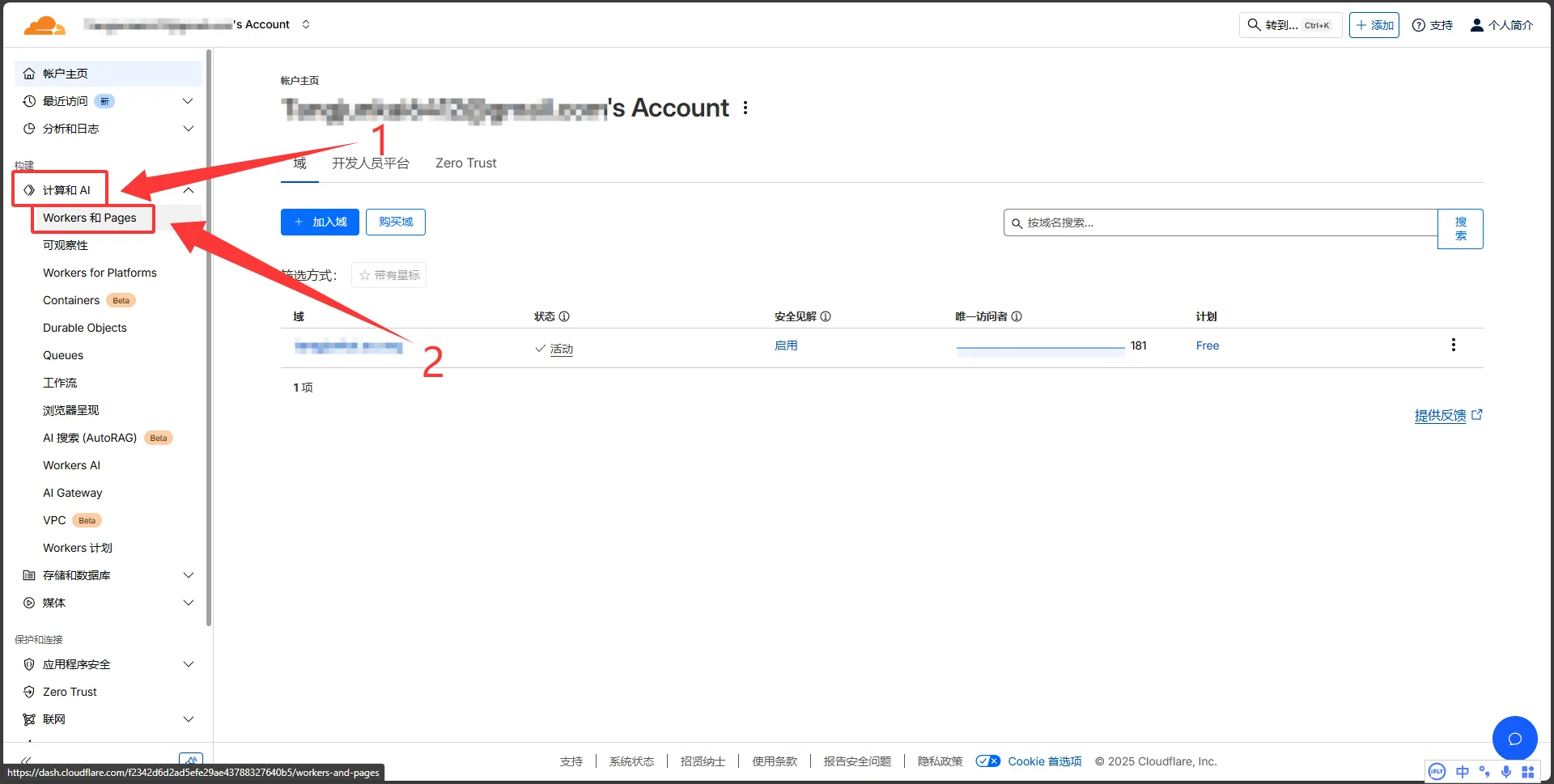Open the blue chat bubble button
This screenshot has height=784, width=1554.
(1515, 738)
